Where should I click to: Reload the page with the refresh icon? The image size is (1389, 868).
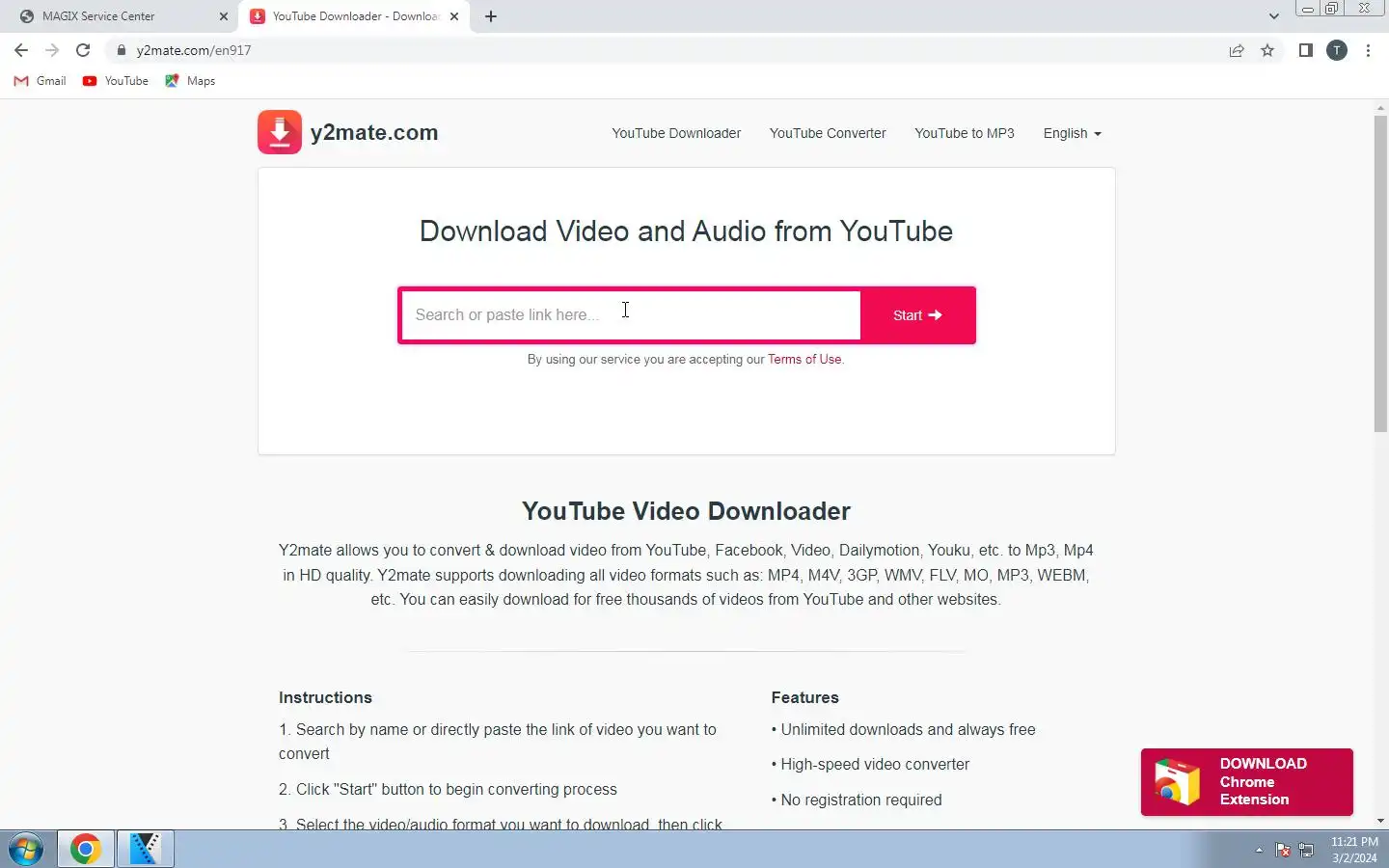pos(83,50)
